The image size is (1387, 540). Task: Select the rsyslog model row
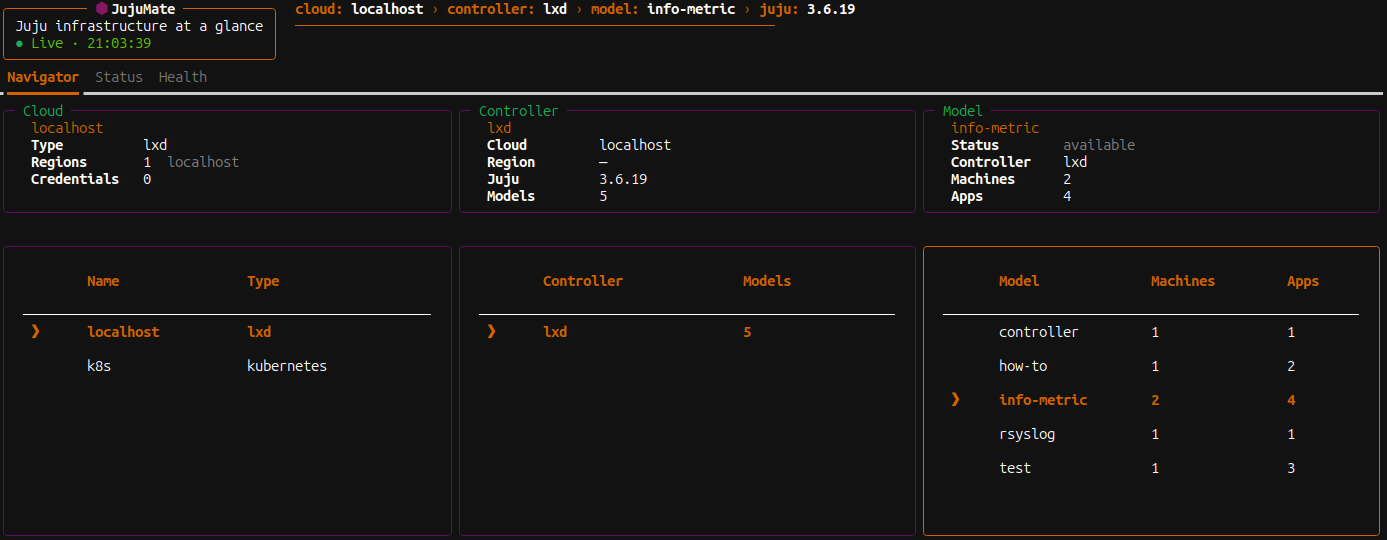(1027, 434)
